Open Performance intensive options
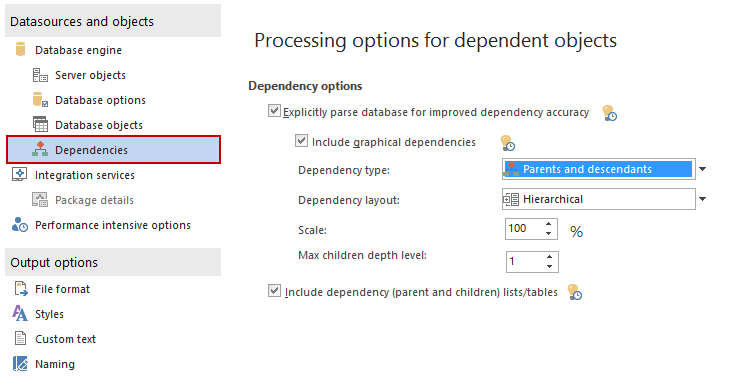Screen dimensions: 746x376 (113, 225)
